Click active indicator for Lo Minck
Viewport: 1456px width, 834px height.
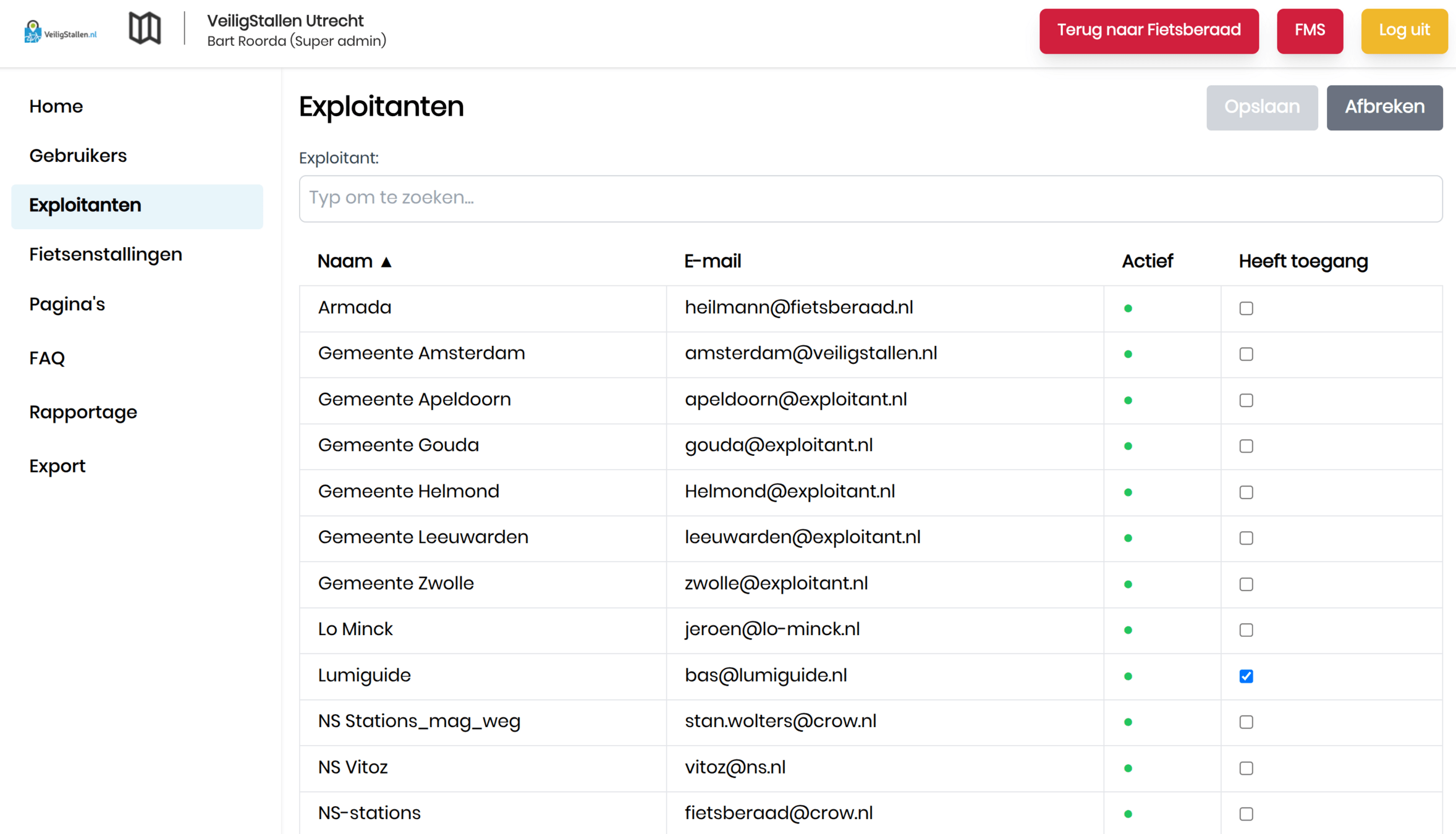click(x=1128, y=630)
